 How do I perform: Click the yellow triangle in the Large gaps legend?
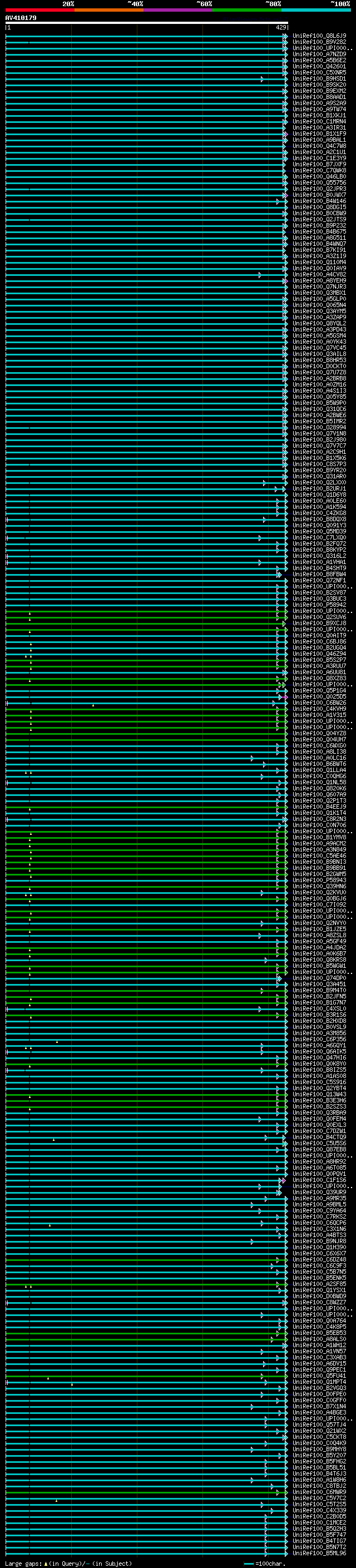click(46, 1563)
